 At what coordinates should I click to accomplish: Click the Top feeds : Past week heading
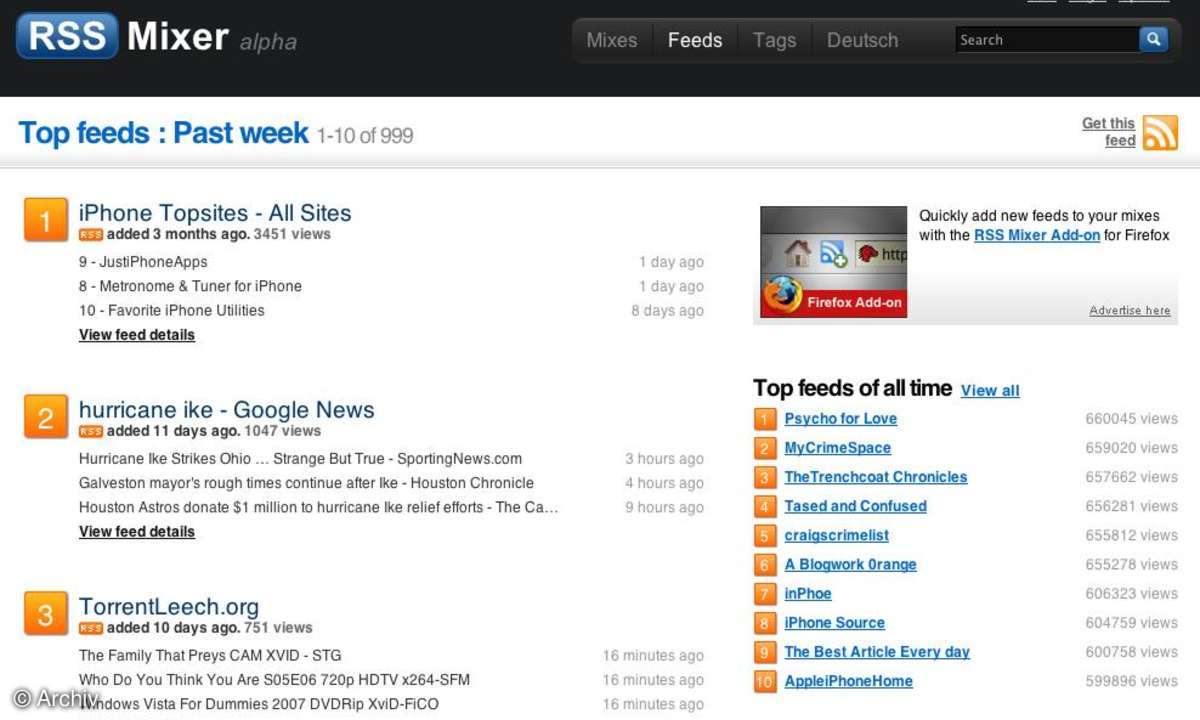(163, 133)
